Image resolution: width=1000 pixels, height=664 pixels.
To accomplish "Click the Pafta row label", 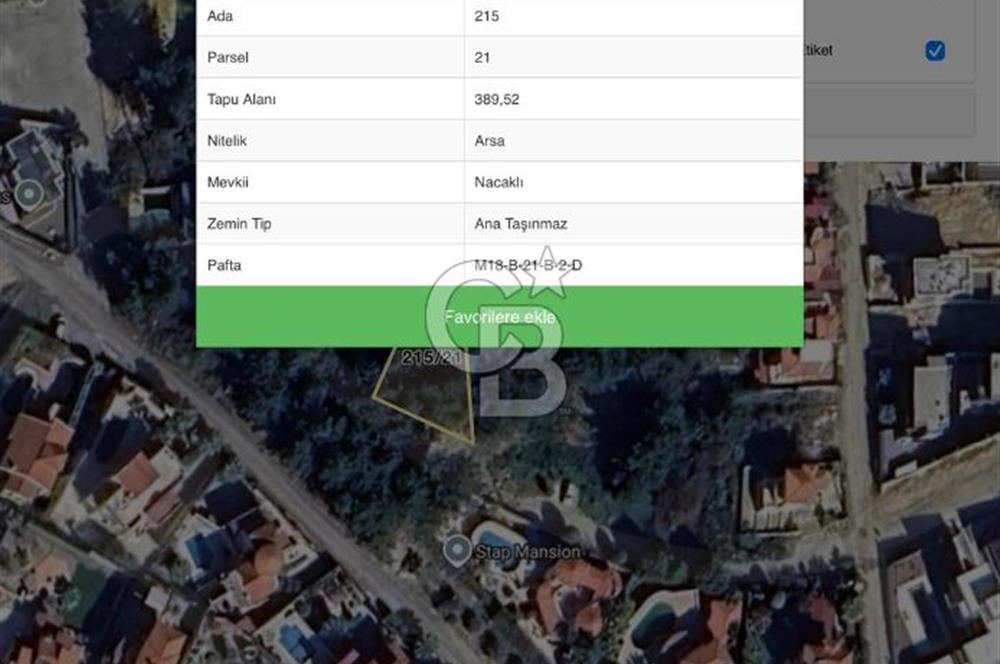I will pos(224,265).
